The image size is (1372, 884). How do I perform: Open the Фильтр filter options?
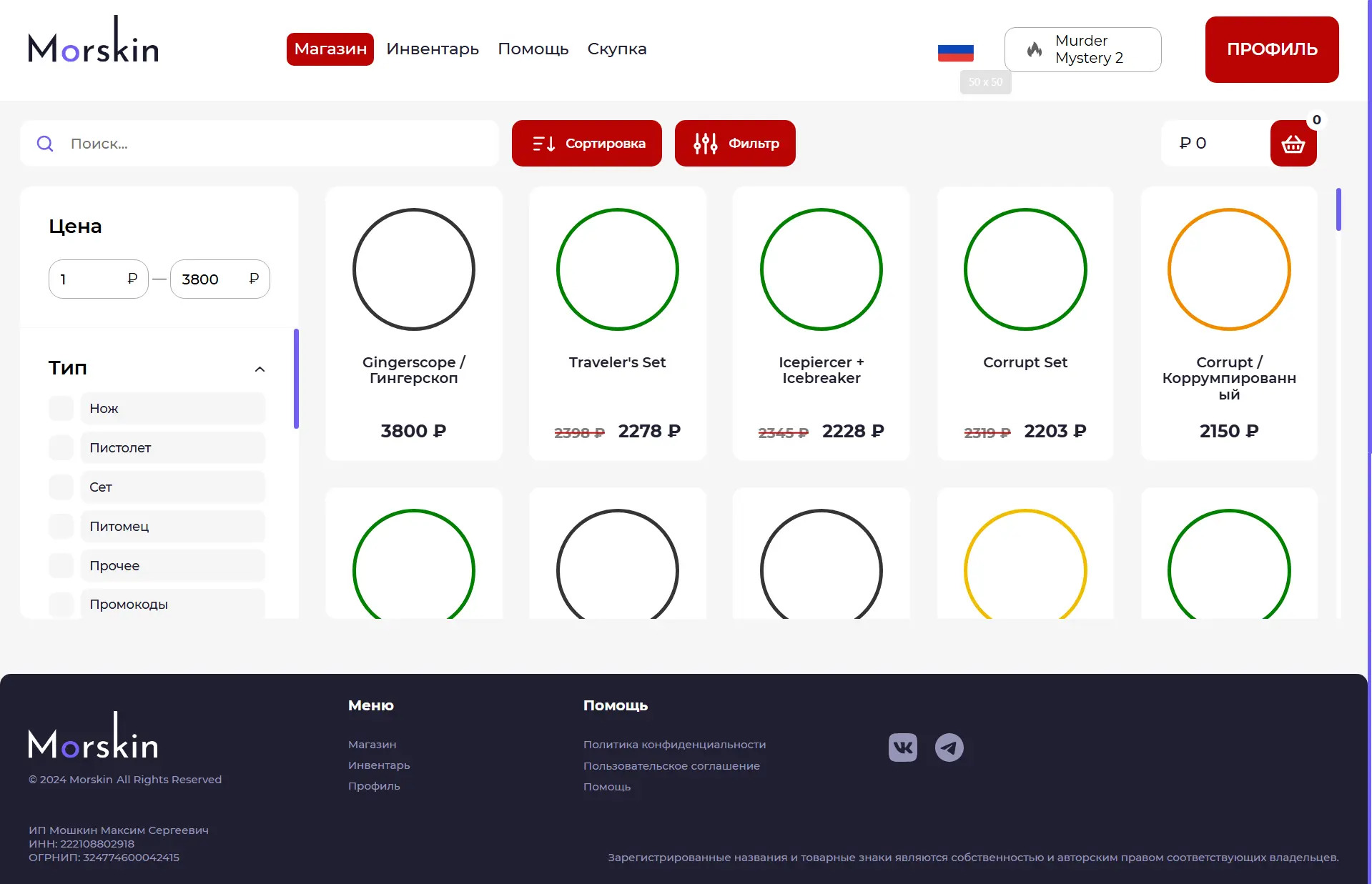pyautogui.click(x=734, y=144)
